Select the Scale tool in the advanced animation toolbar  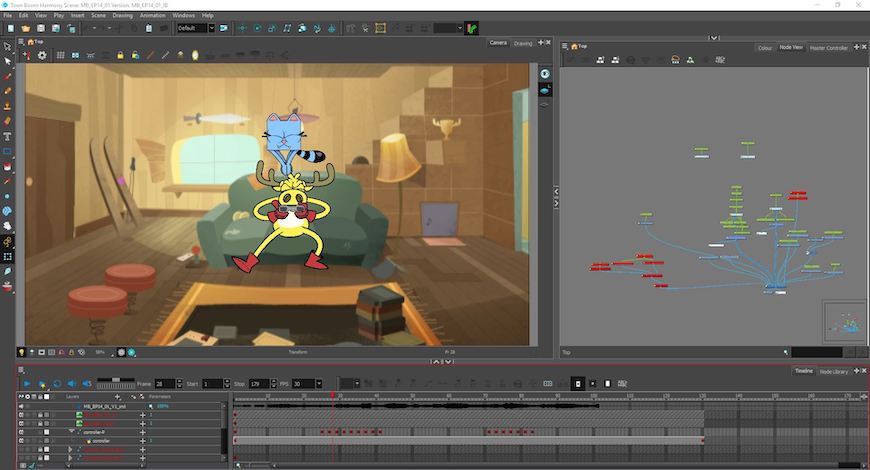[x=272, y=28]
